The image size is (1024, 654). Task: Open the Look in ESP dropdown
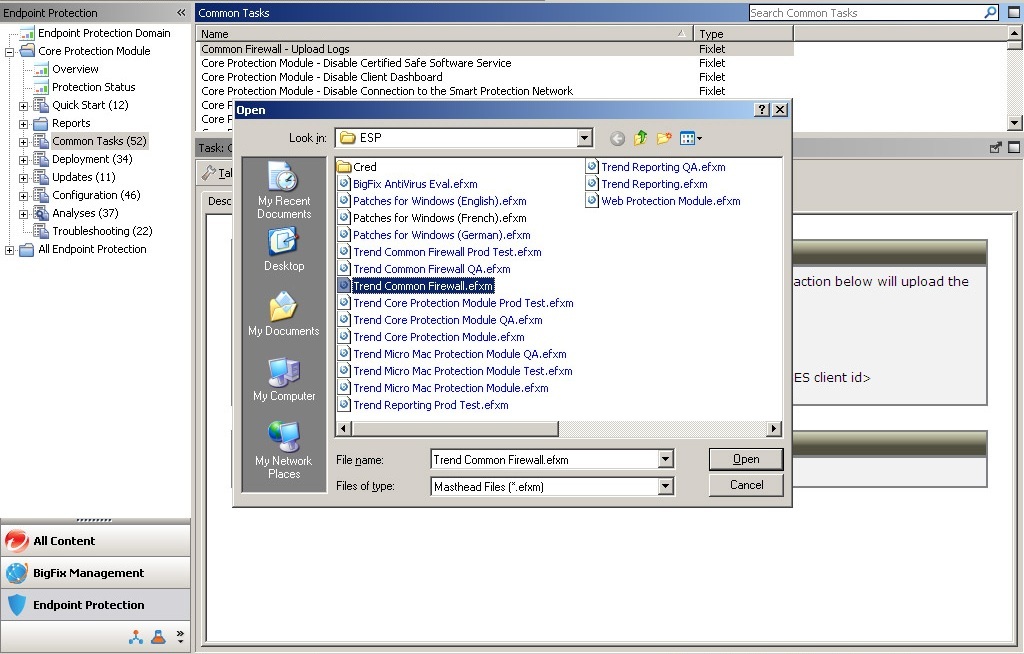point(584,138)
